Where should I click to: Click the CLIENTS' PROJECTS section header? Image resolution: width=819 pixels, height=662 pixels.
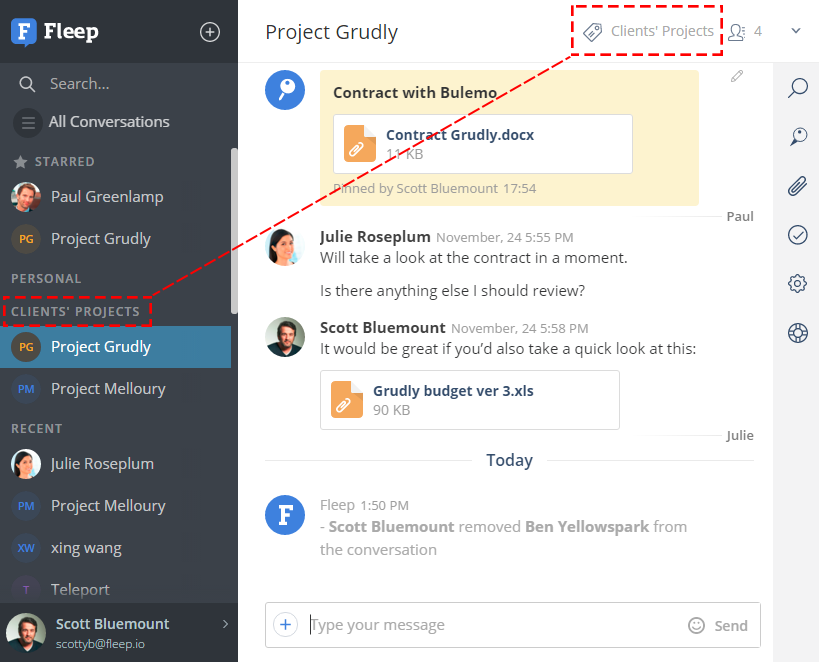(x=76, y=312)
